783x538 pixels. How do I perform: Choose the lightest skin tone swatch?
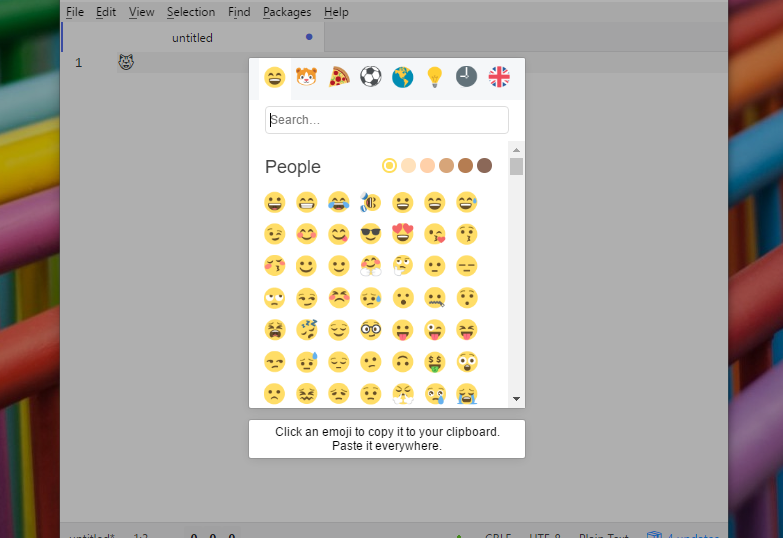click(x=408, y=165)
